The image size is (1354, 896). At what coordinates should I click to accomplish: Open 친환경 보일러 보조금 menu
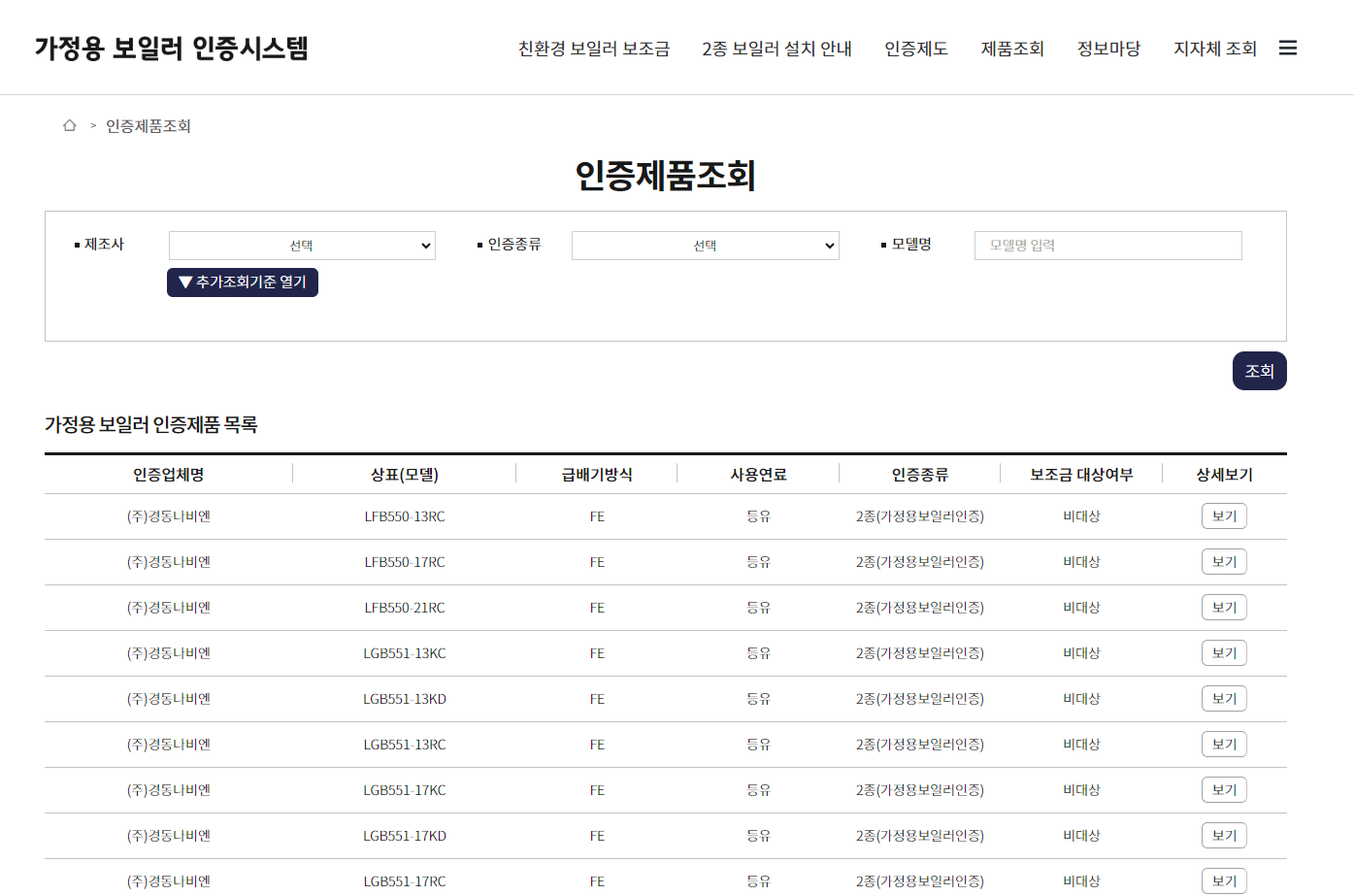click(596, 48)
